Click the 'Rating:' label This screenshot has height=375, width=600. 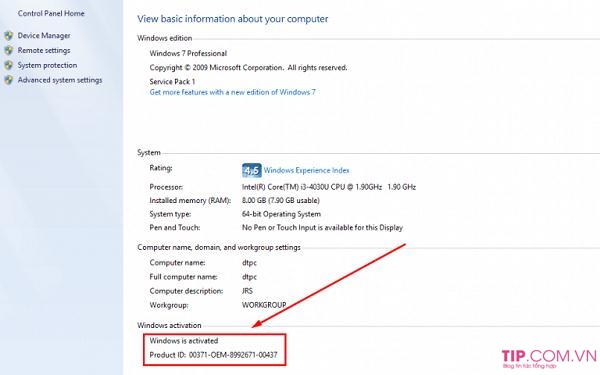pos(161,168)
